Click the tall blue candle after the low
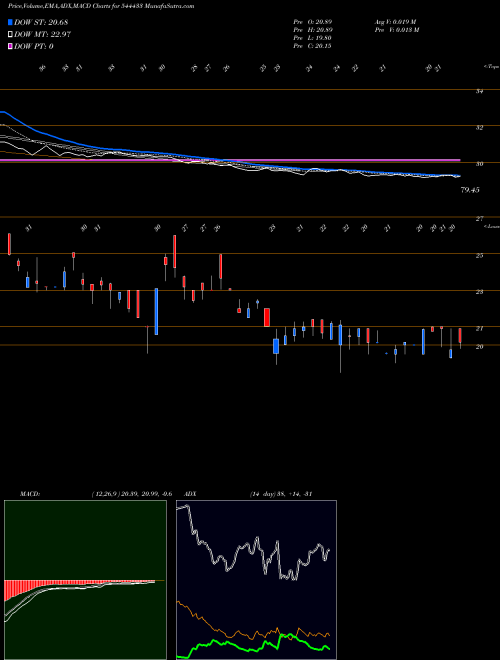Viewport: 500px width, 660px height. 156,311
